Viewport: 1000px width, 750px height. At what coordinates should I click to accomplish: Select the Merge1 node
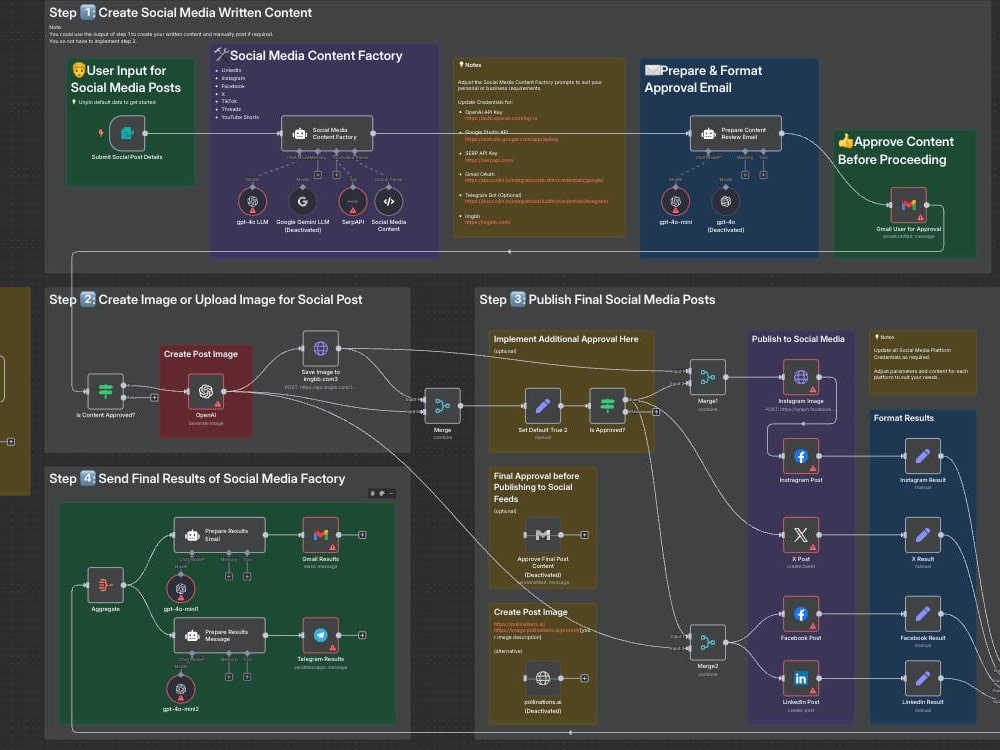click(708, 377)
